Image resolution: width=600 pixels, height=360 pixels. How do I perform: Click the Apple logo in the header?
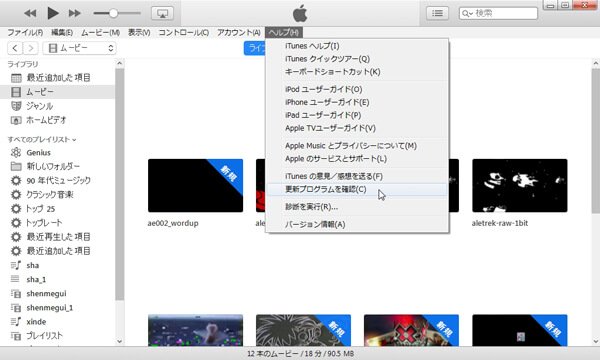(300, 13)
